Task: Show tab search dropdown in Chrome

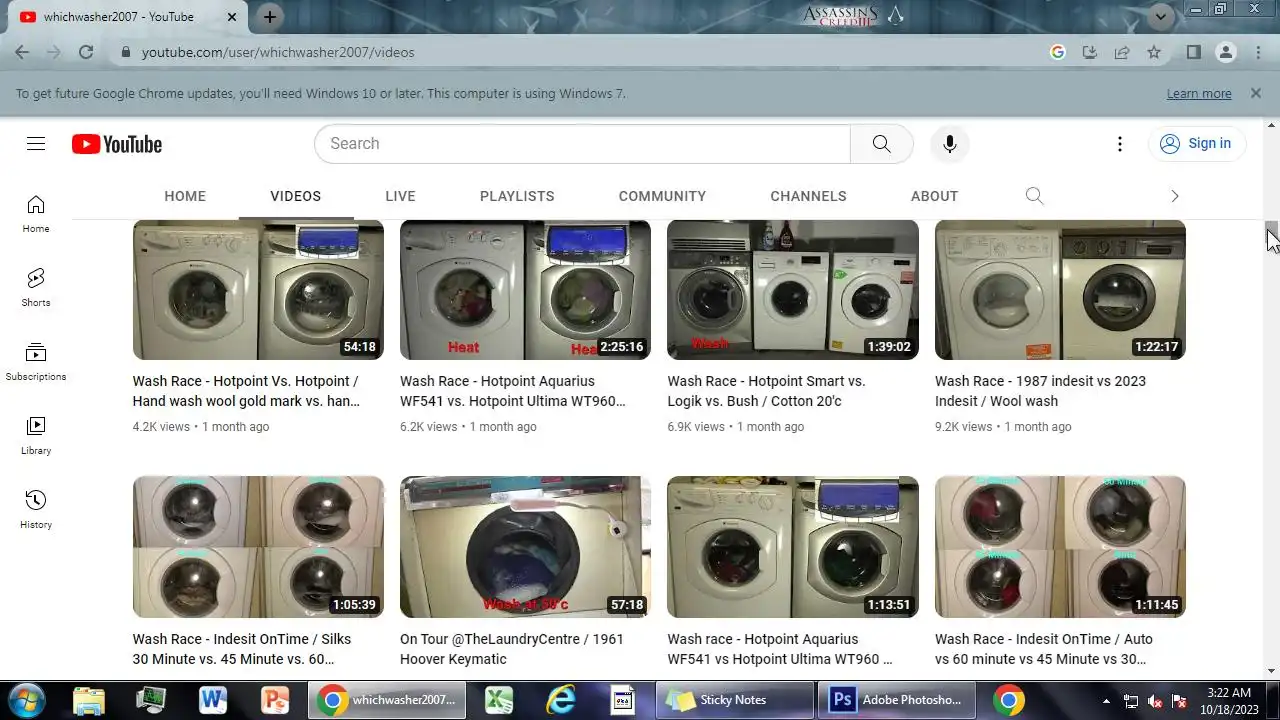Action: pos(1161,16)
